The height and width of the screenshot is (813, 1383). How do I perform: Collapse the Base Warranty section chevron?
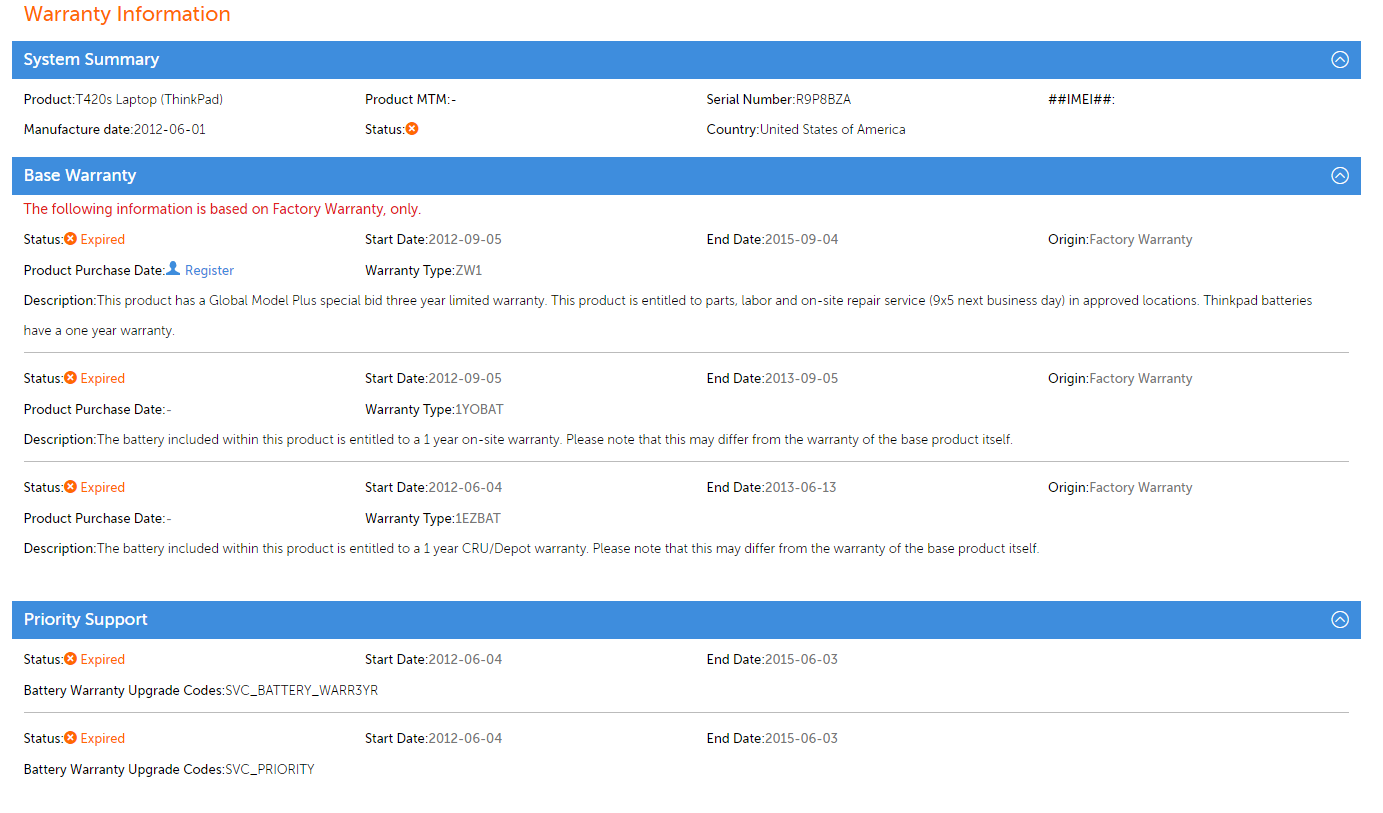click(x=1340, y=175)
